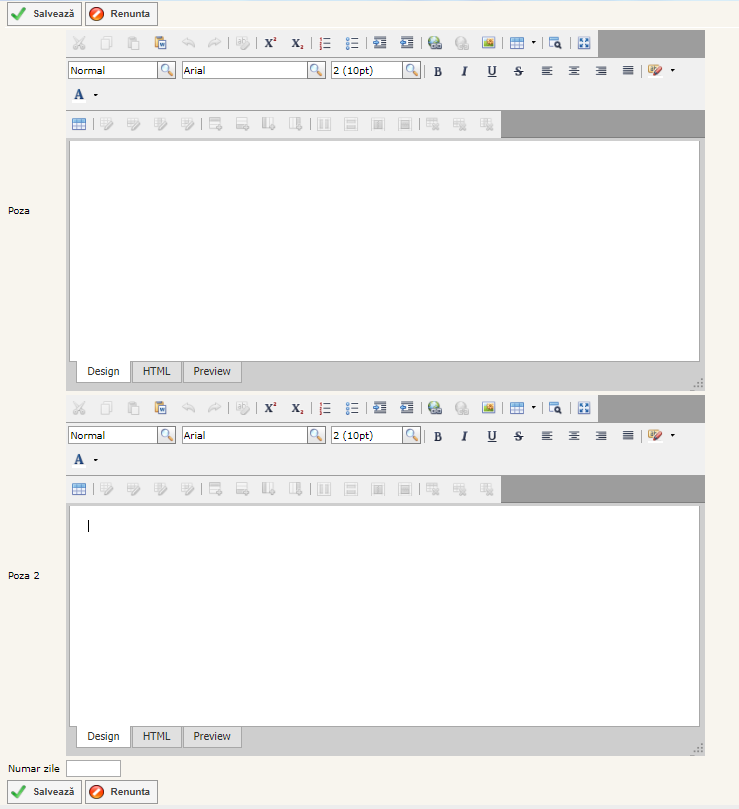Switch to the HTML tab in the Poza editor

[156, 372]
